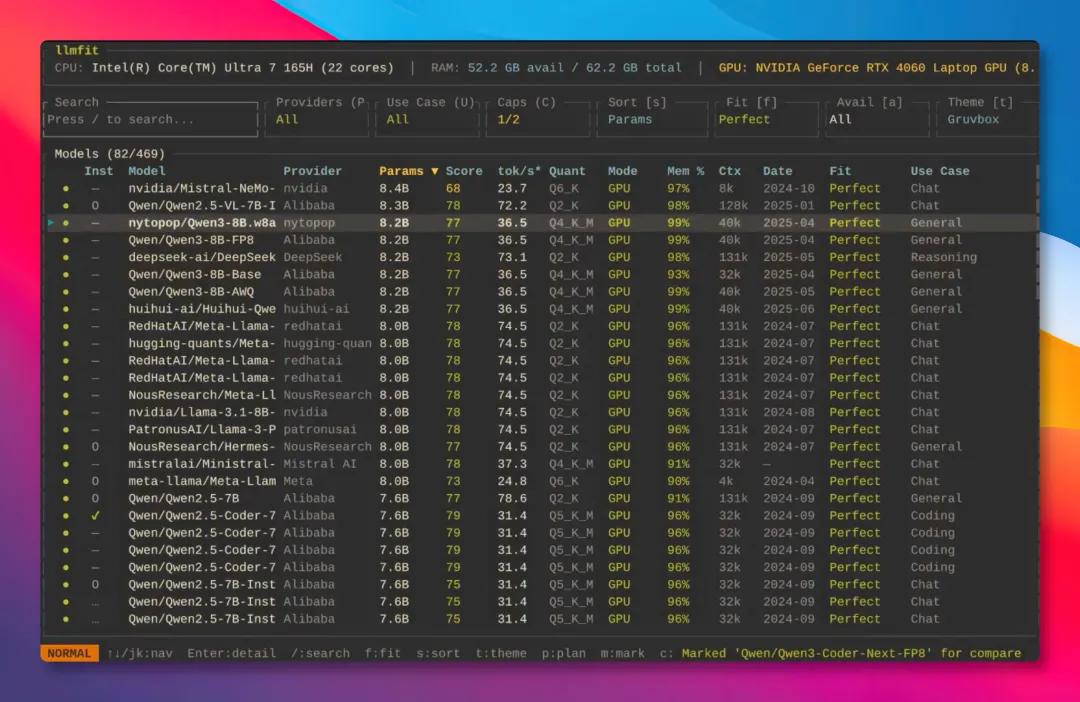Focus the Search input box

click(150, 119)
